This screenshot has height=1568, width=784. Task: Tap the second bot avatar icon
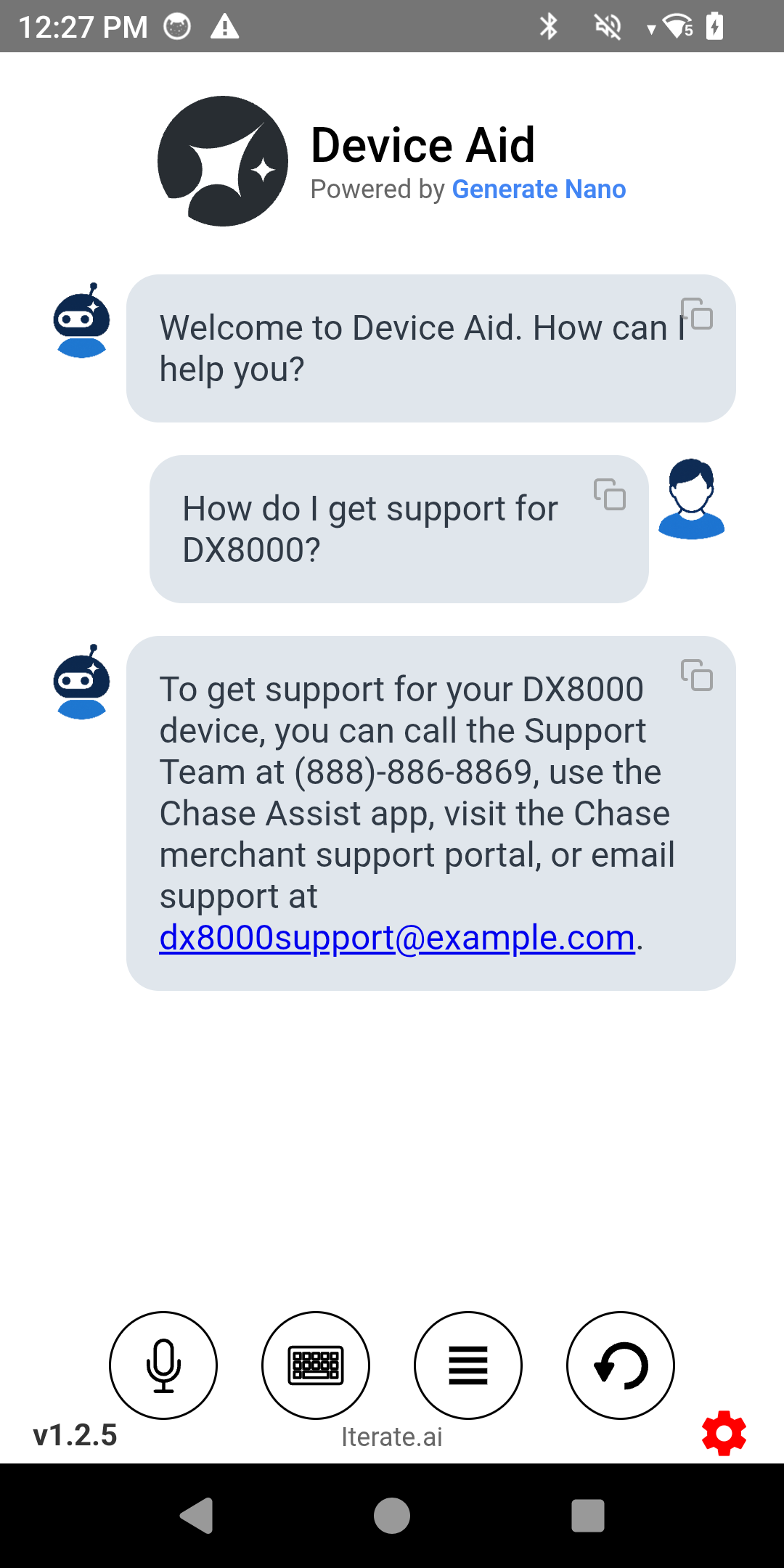click(81, 682)
